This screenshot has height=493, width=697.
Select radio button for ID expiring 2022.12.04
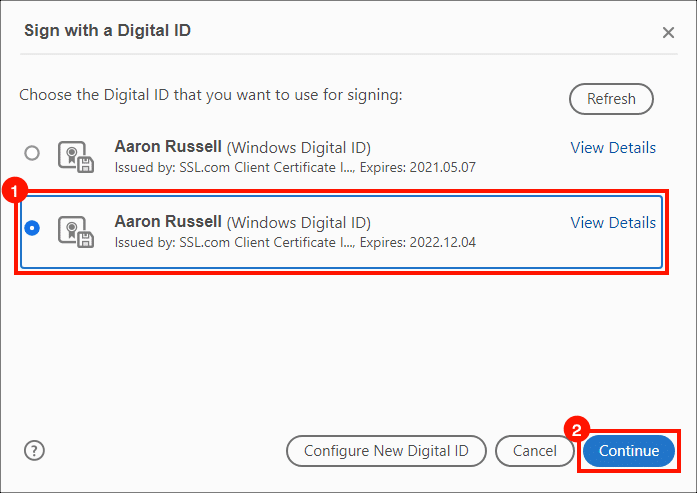(x=32, y=228)
